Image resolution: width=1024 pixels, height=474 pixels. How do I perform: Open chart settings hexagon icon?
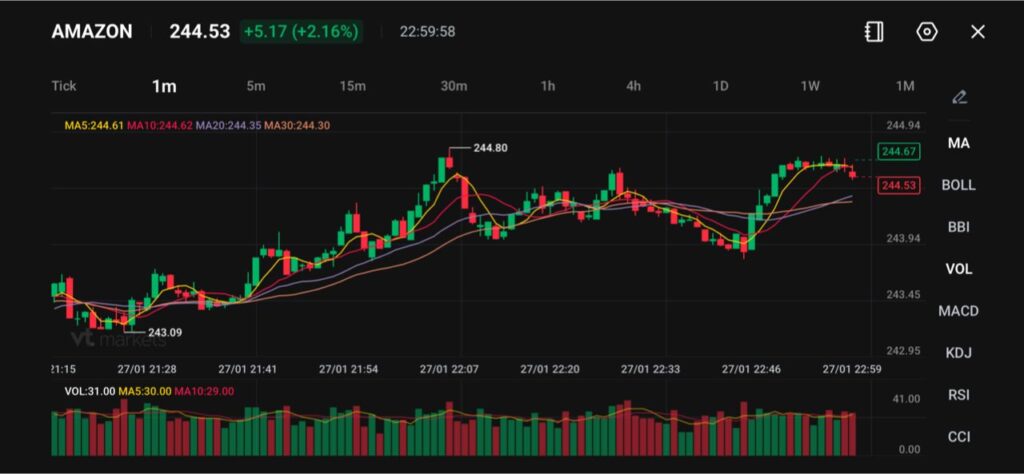(x=927, y=32)
